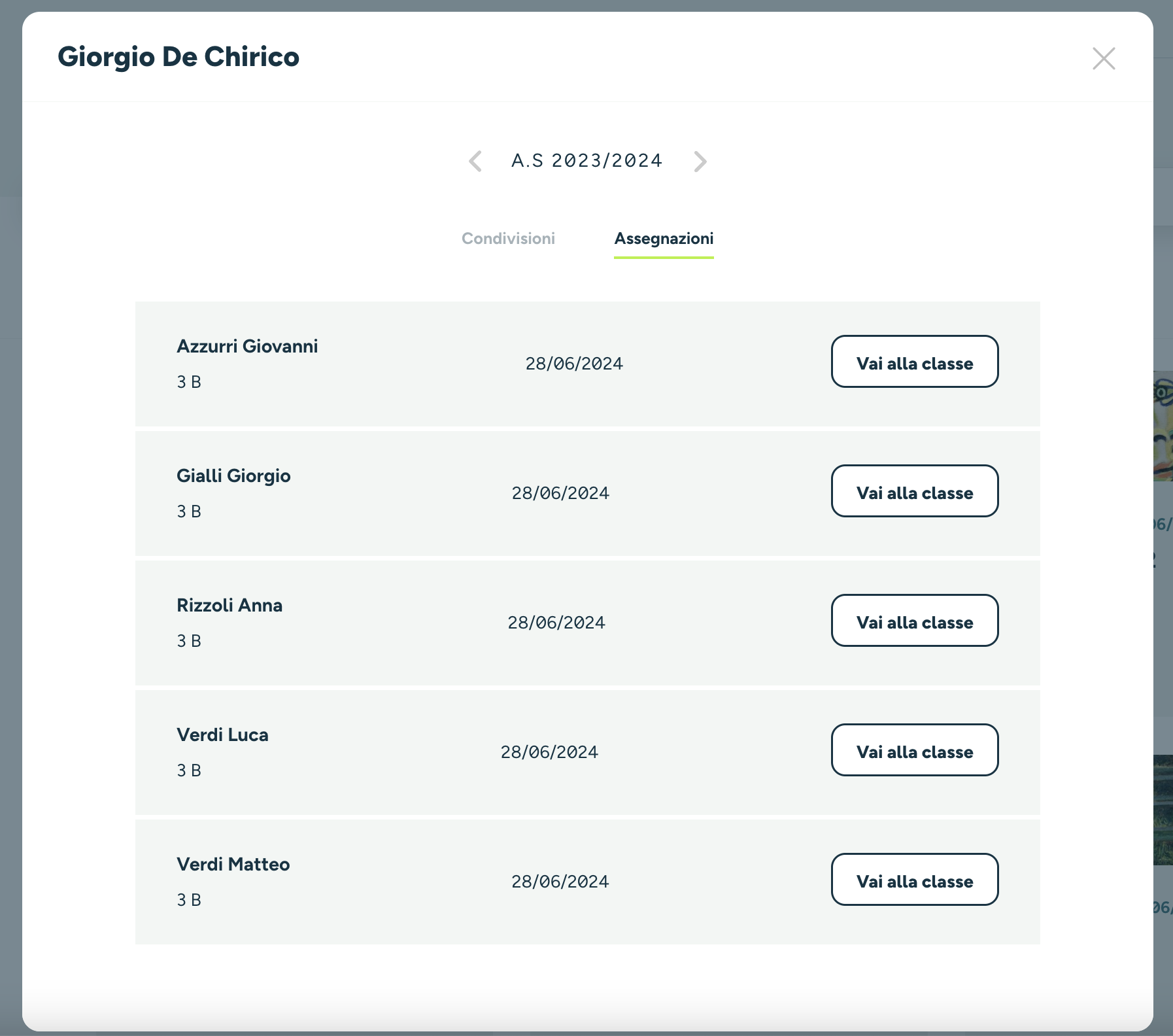Click the date in Verdi Matteo row
Viewport: 1173px width, 1036px height.
pos(560,882)
